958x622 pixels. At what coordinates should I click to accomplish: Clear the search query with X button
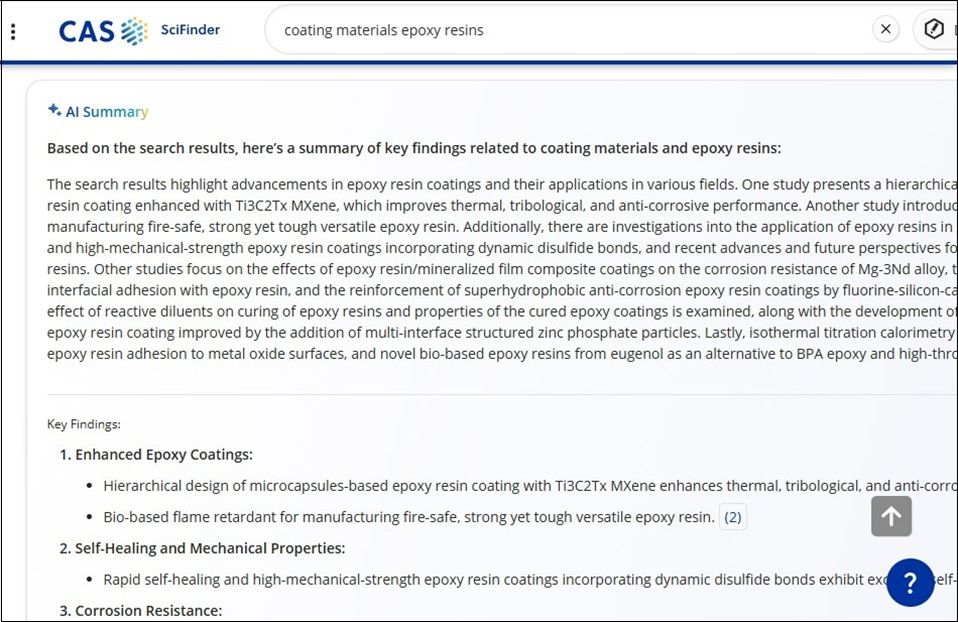point(885,30)
